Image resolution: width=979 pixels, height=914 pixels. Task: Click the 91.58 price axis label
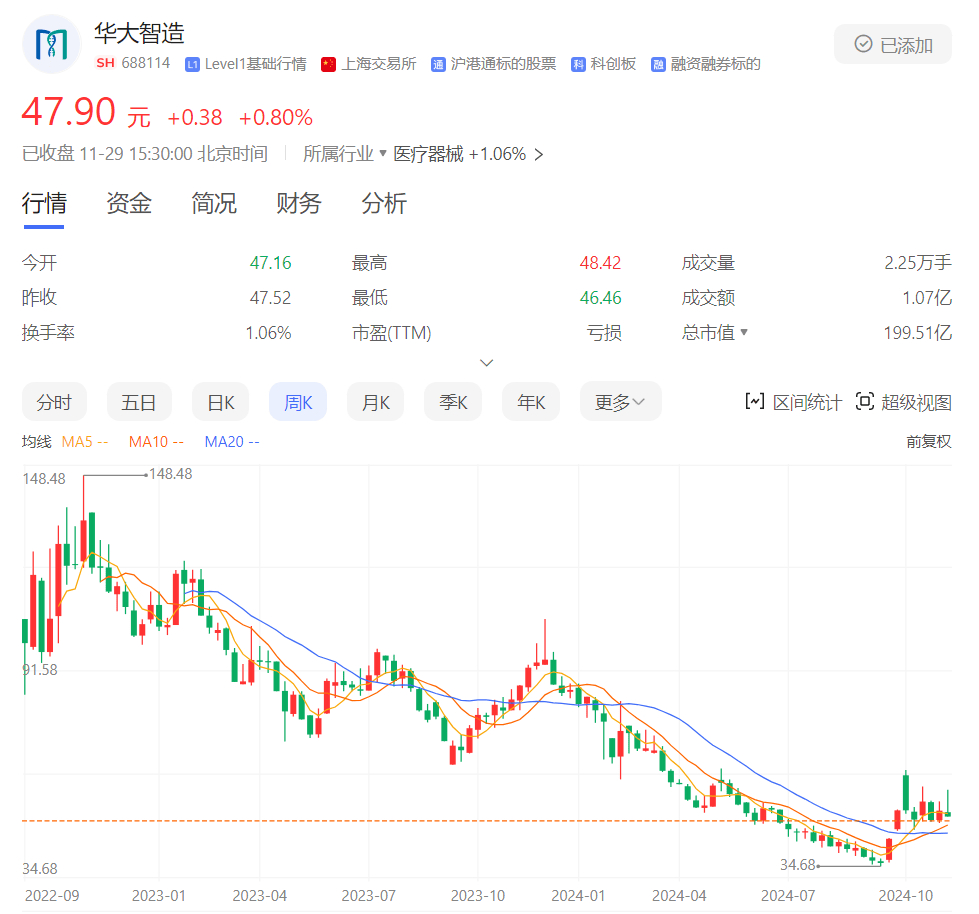(40, 670)
